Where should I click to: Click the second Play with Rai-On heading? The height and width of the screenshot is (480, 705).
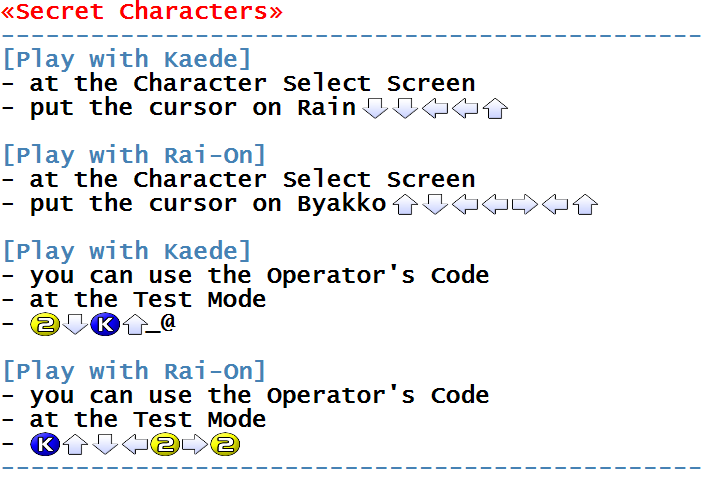(x=134, y=371)
